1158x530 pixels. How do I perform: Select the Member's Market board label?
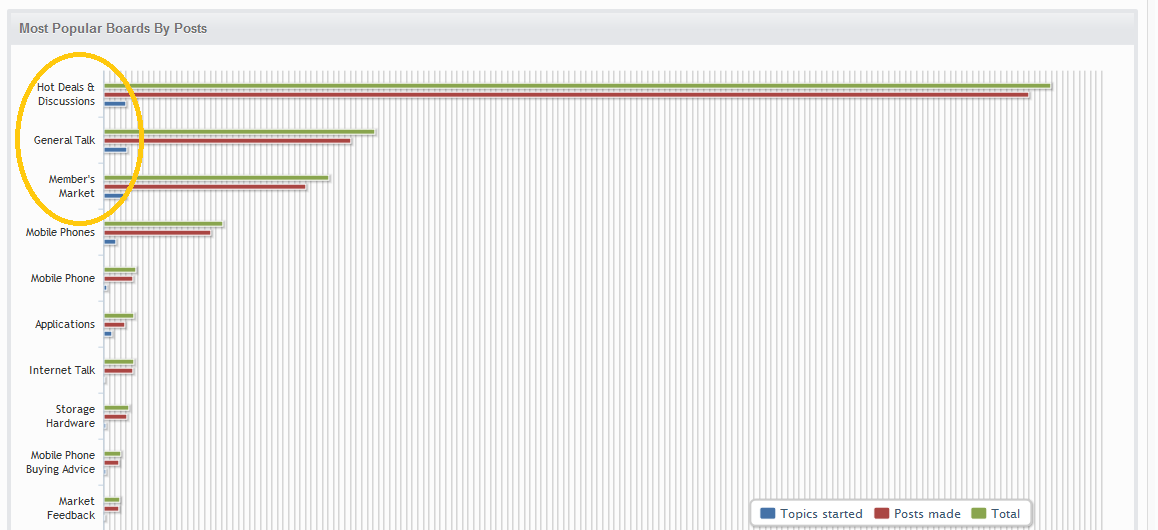coord(72,186)
